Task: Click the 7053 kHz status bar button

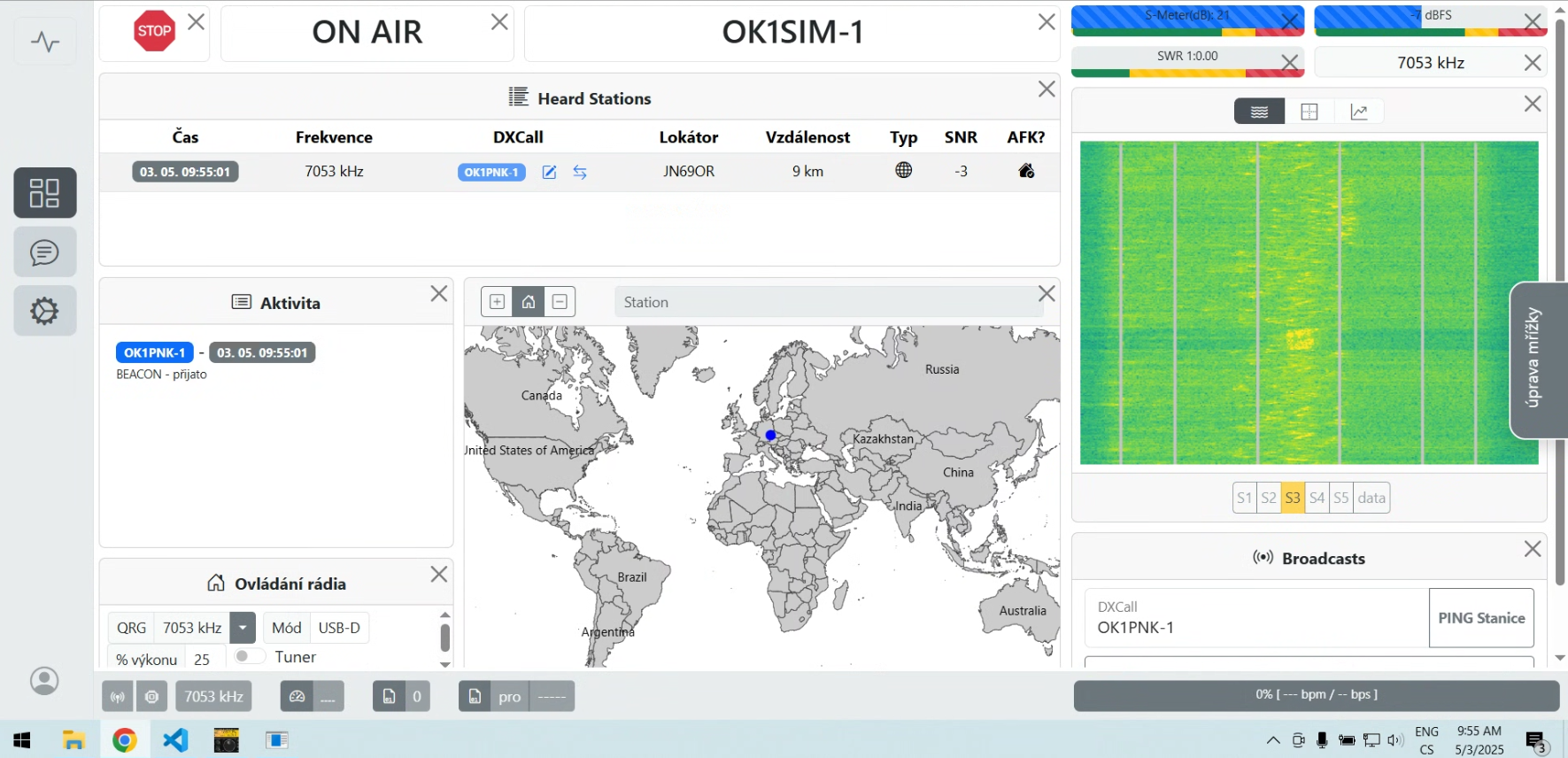Action: 213,697
